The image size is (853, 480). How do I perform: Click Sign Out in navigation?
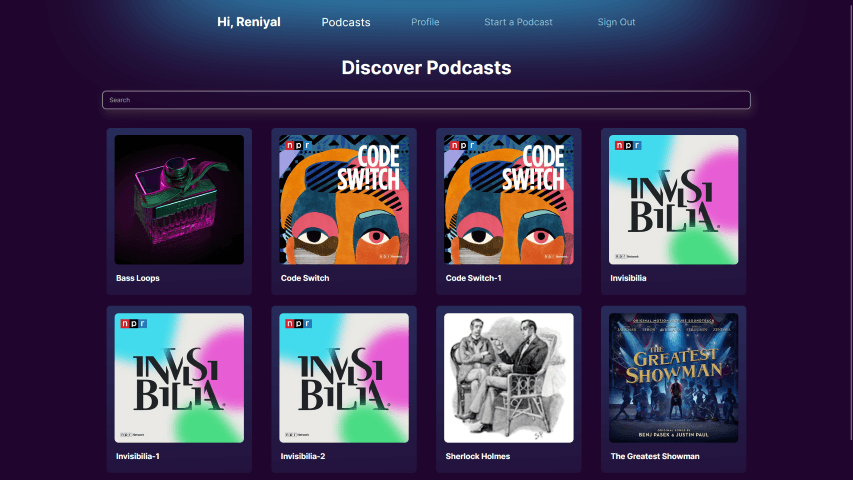click(x=616, y=22)
